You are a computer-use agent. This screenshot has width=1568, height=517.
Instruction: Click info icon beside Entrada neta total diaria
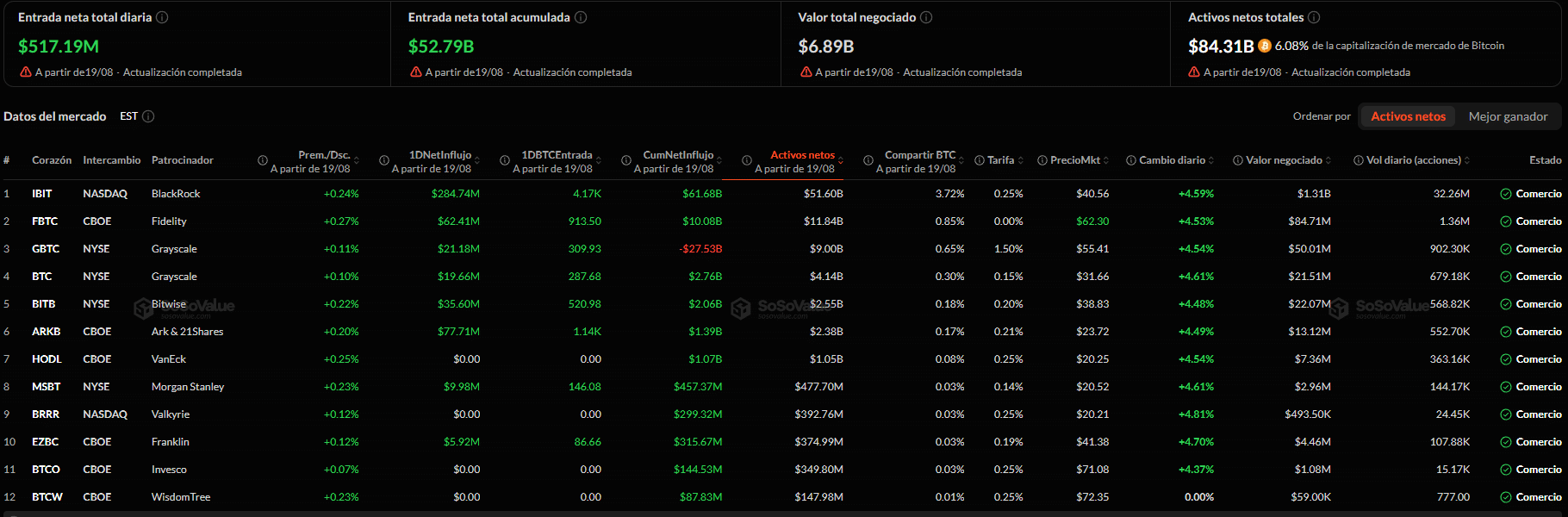coord(162,17)
